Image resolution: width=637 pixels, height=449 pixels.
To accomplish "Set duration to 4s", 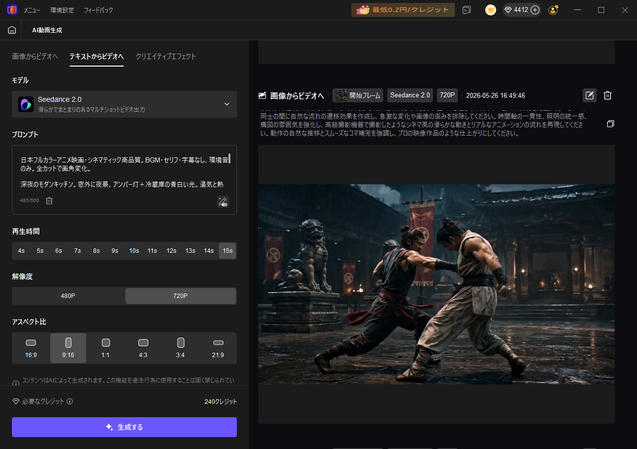I will [x=21, y=251].
